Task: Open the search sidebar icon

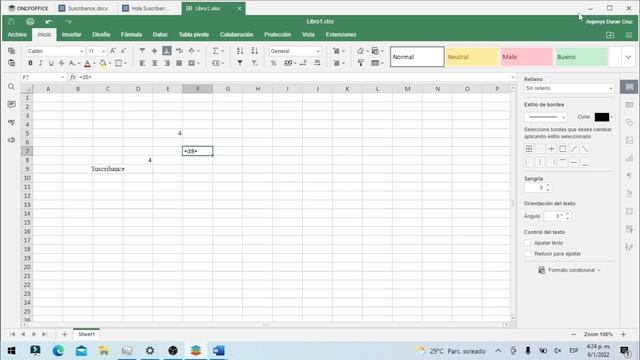Action: tap(11, 87)
